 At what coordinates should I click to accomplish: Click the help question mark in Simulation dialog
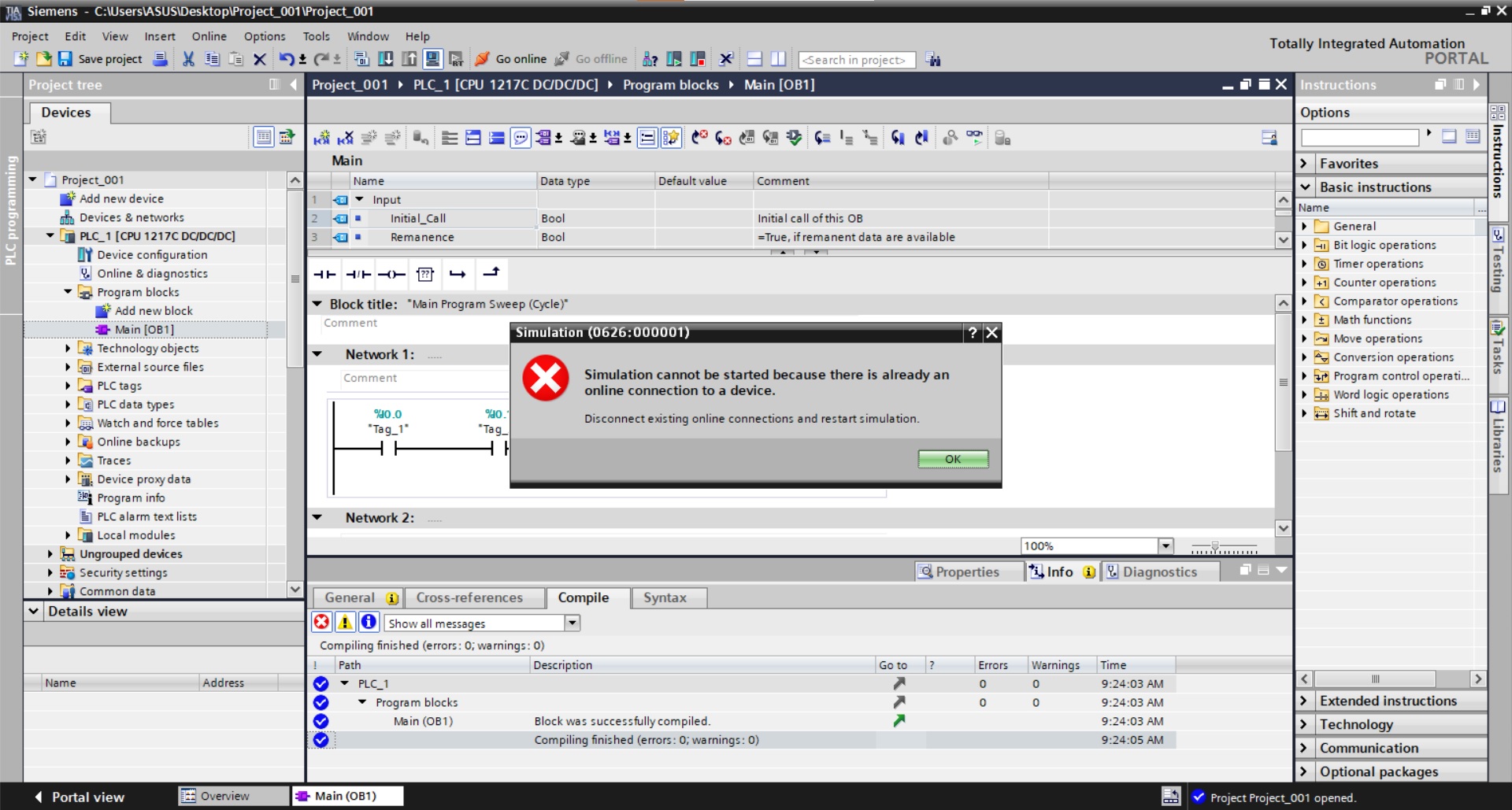(973, 332)
